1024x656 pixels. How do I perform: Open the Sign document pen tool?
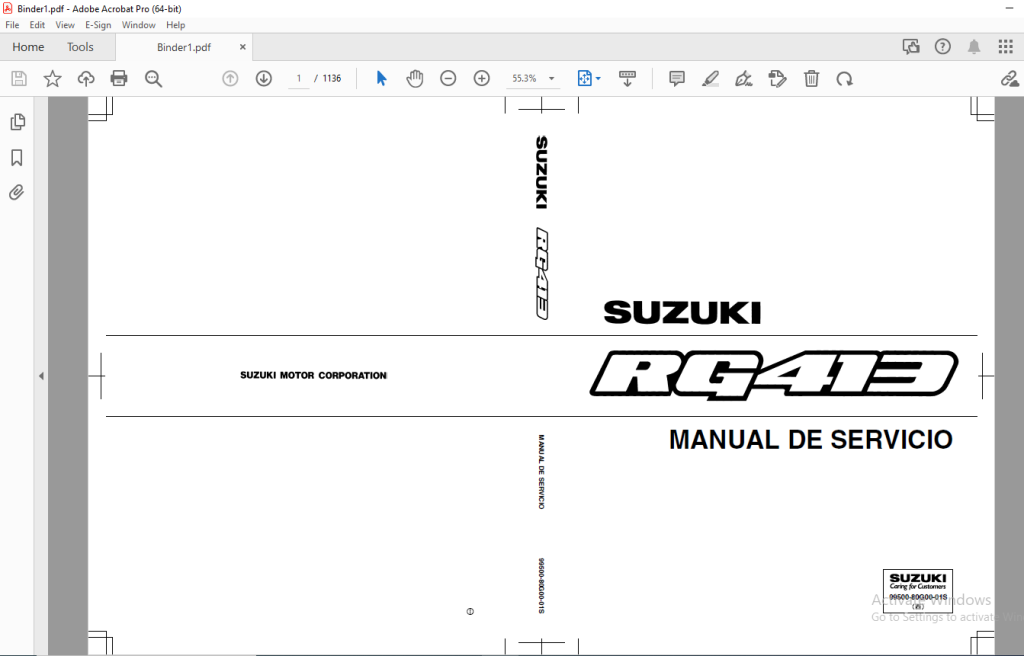pos(744,79)
